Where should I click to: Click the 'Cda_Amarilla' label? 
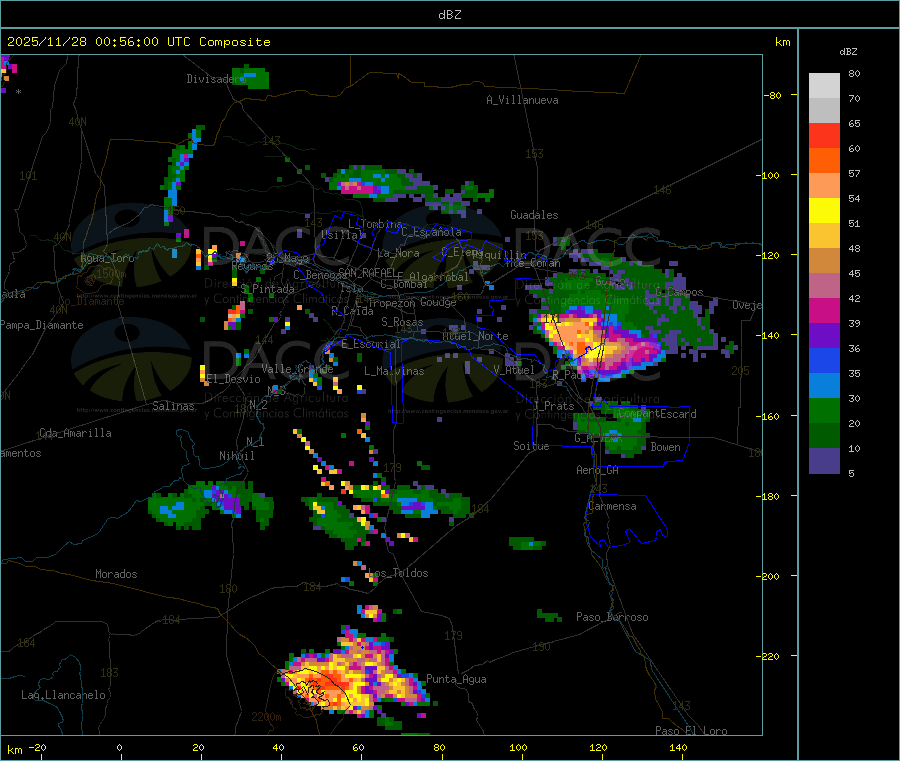click(x=75, y=433)
